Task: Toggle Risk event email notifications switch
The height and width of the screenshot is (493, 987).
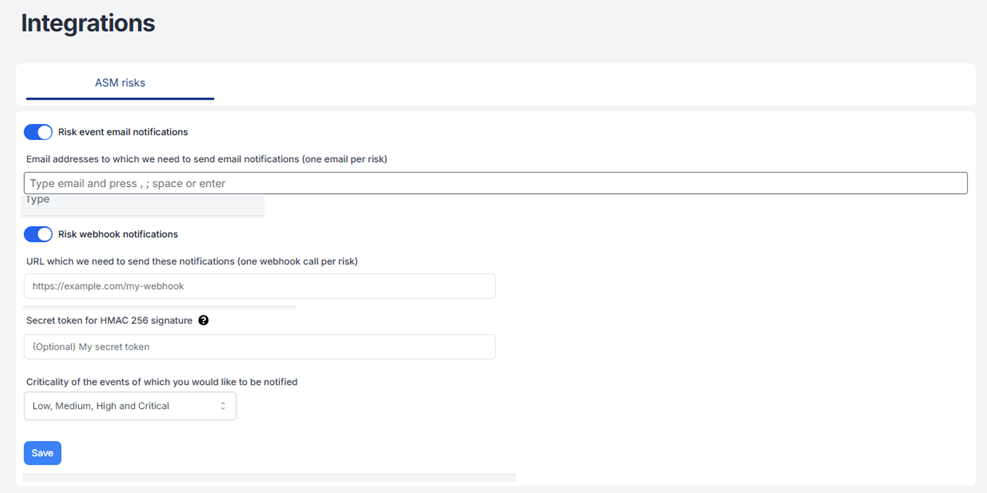Action: (x=38, y=132)
